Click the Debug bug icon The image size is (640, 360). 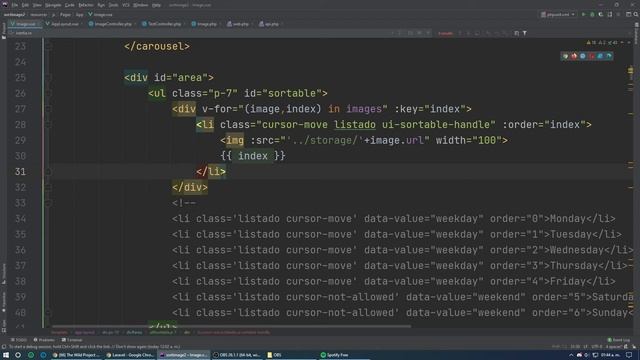coord(592,14)
